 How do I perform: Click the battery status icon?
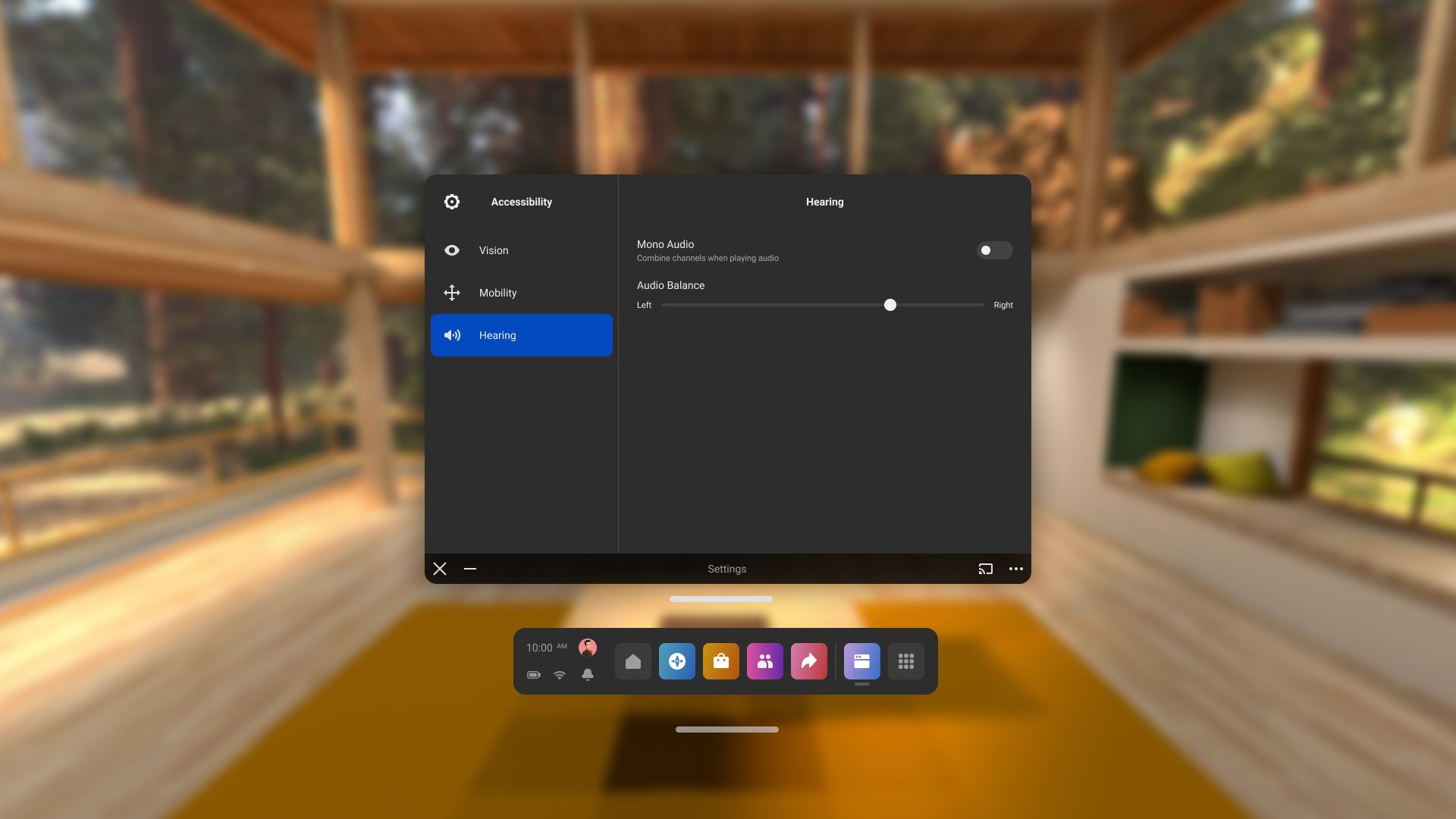click(x=534, y=674)
